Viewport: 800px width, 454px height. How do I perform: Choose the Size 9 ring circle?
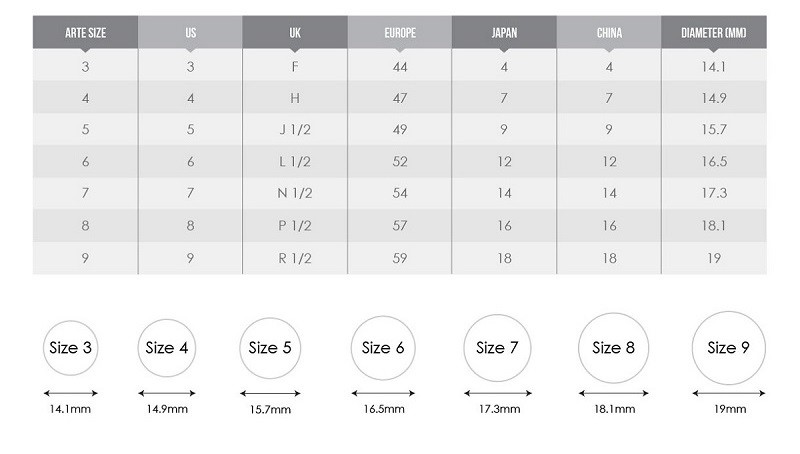(x=729, y=348)
